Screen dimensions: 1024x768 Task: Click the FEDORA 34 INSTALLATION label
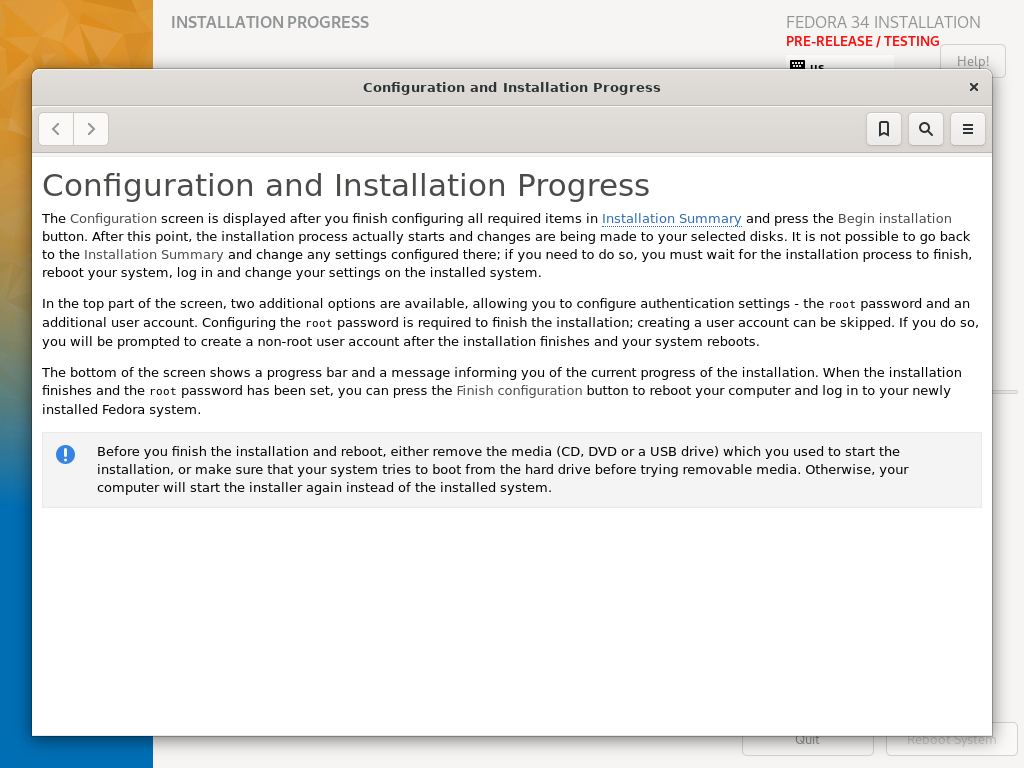(883, 22)
